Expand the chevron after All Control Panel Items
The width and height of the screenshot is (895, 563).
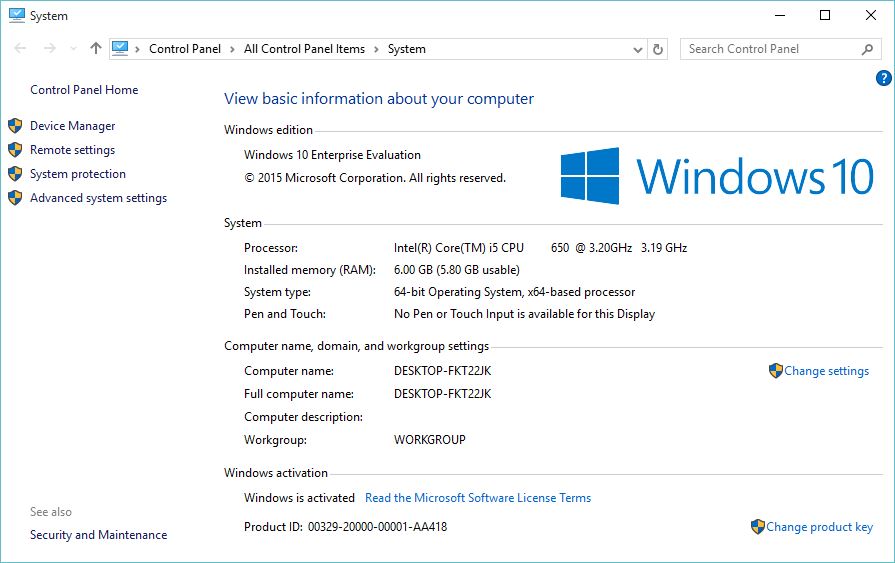point(376,50)
